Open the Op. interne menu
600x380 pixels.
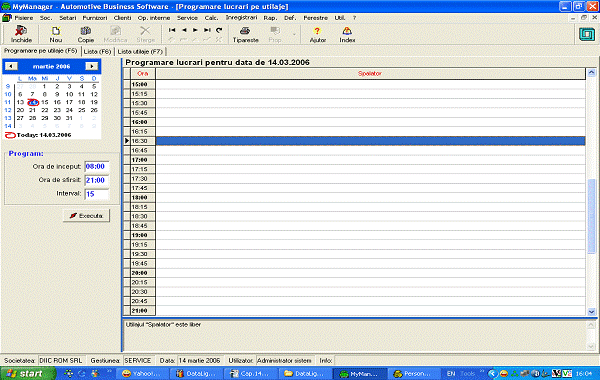154,18
